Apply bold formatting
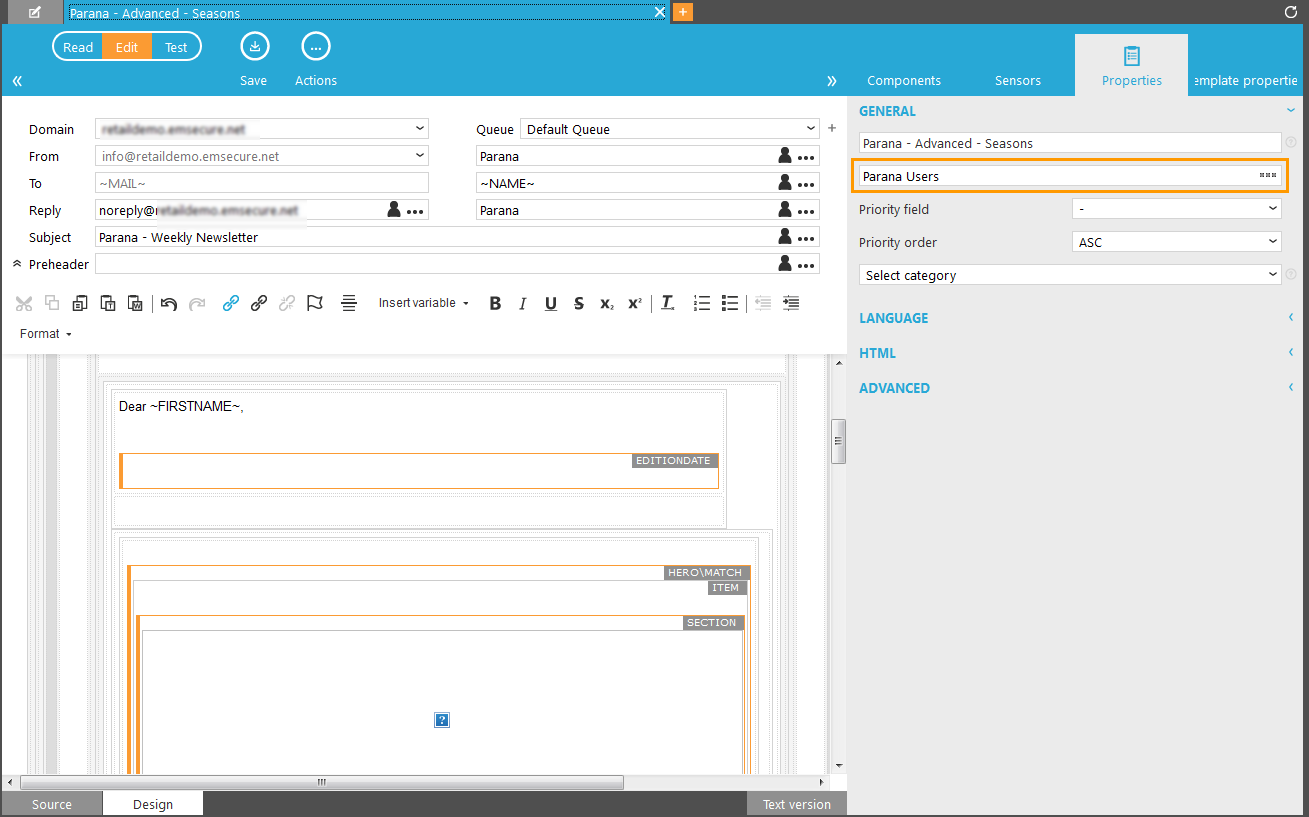 click(495, 303)
